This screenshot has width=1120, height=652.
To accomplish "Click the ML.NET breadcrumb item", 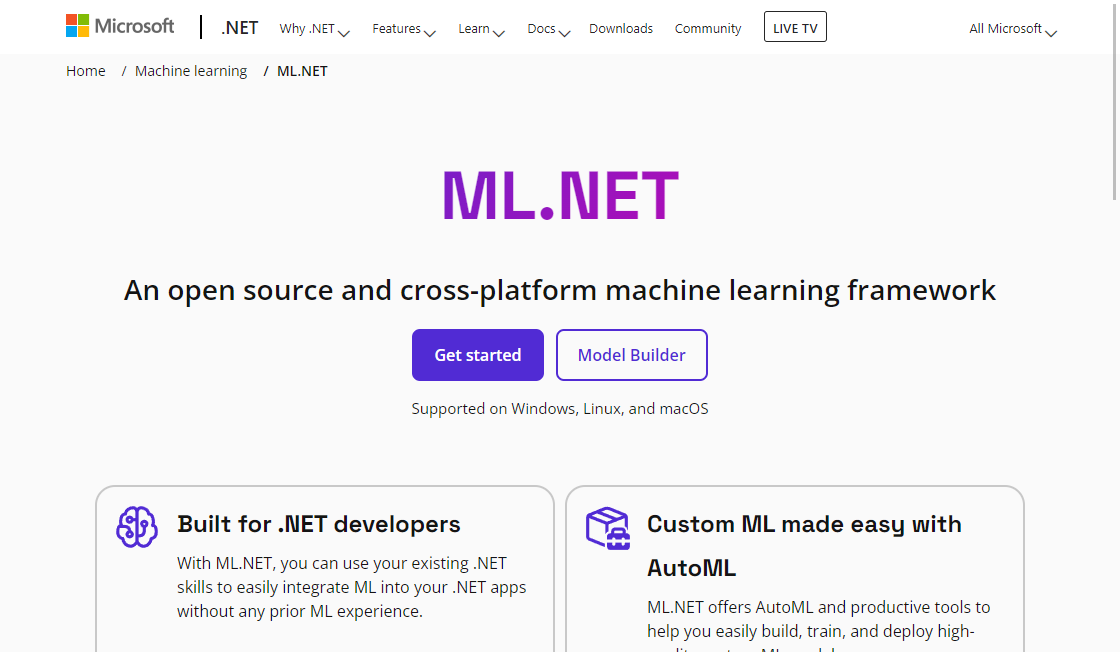I will [302, 71].
